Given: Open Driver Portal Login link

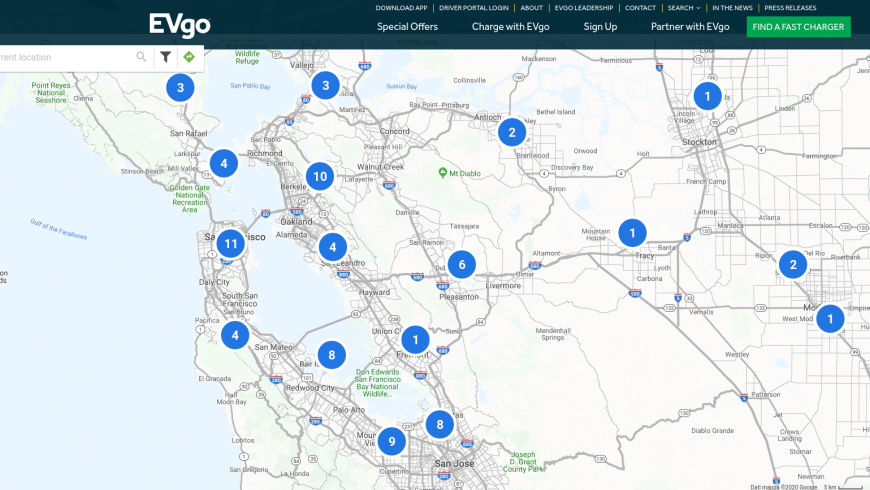Looking at the screenshot, I should pos(474,8).
